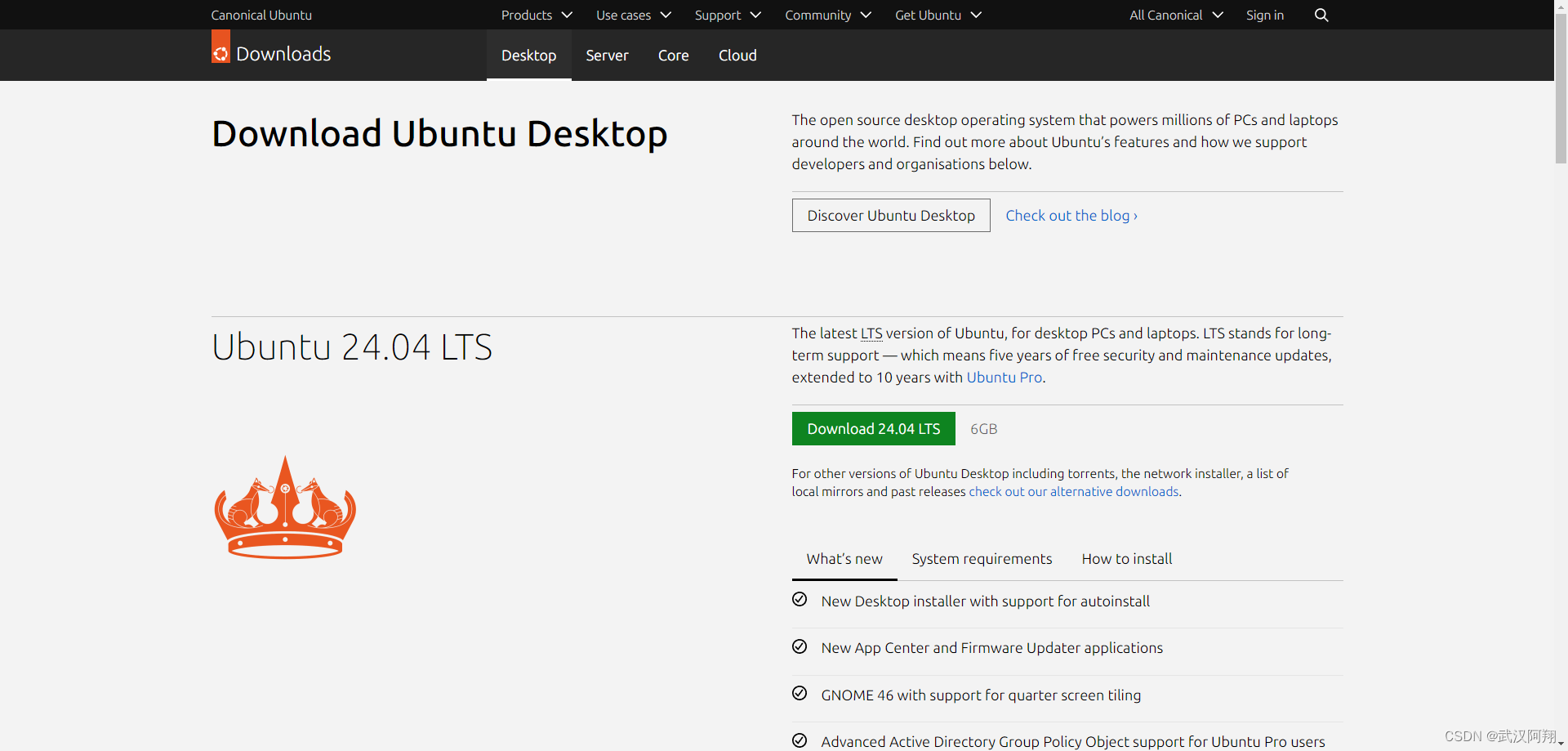This screenshot has width=1568, height=751.
Task: Open the Ubuntu Pro link
Action: (1004, 377)
